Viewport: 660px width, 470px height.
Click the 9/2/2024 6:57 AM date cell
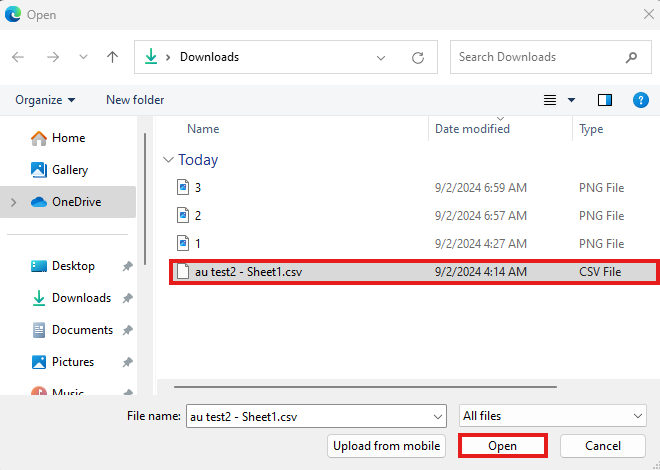coord(481,216)
